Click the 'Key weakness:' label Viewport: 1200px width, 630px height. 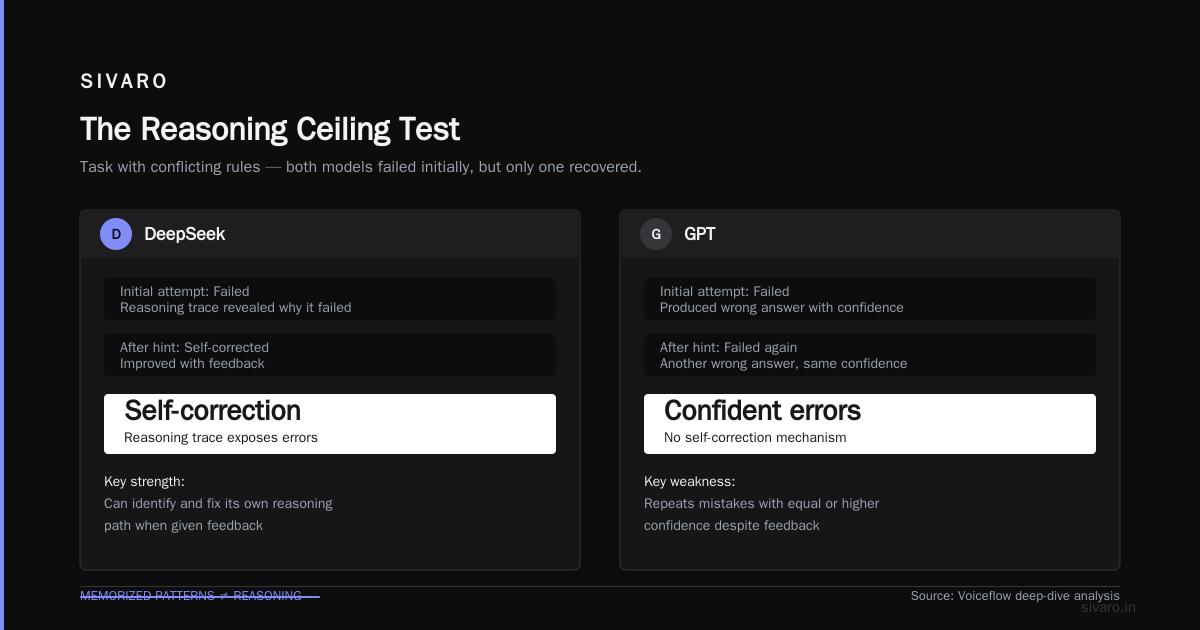pyautogui.click(x=690, y=482)
